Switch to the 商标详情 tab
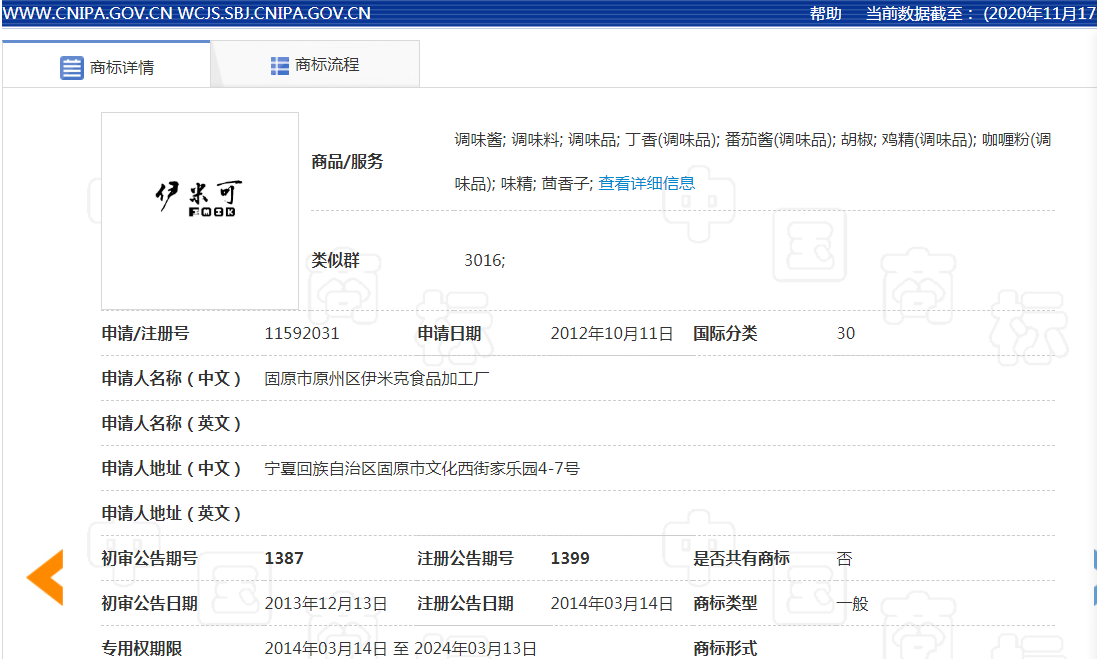This screenshot has height=659, width=1097. [x=121, y=68]
